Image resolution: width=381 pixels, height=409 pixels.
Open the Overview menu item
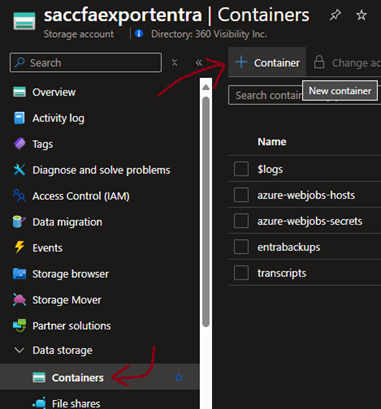point(54,92)
